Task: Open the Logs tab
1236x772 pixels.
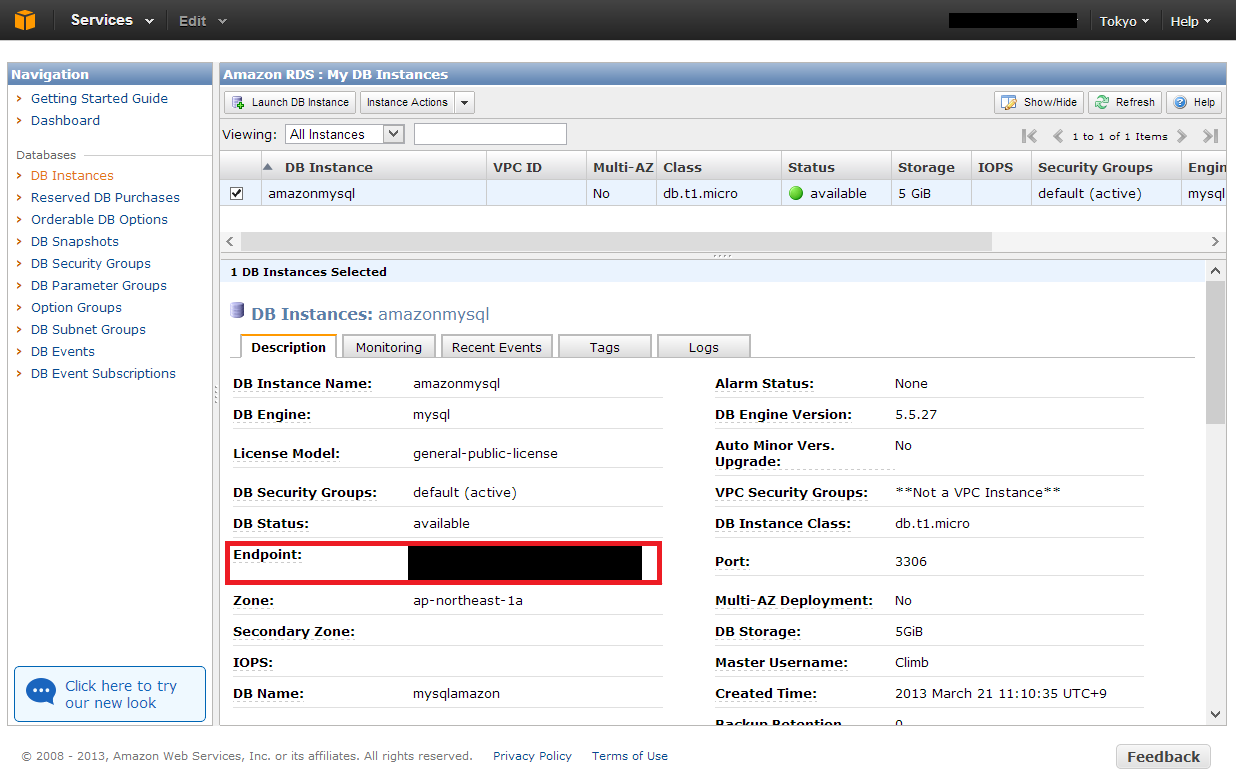Action: pos(704,347)
